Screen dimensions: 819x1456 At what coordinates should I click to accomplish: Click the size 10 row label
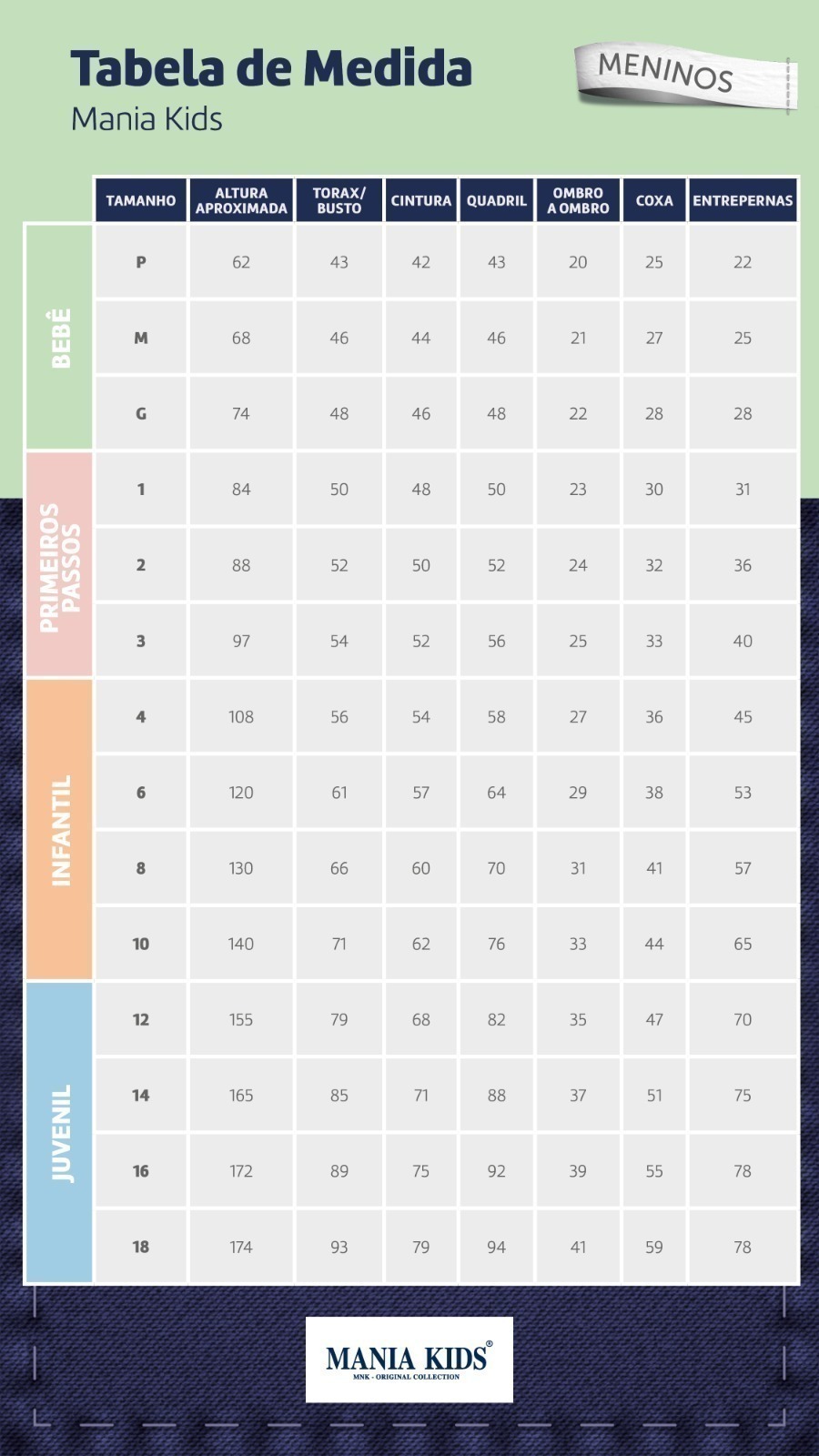pos(141,944)
